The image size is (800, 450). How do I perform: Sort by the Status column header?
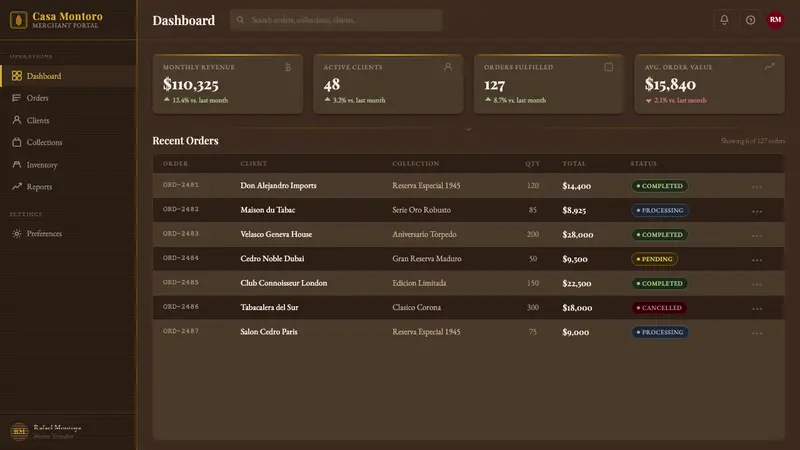643,163
